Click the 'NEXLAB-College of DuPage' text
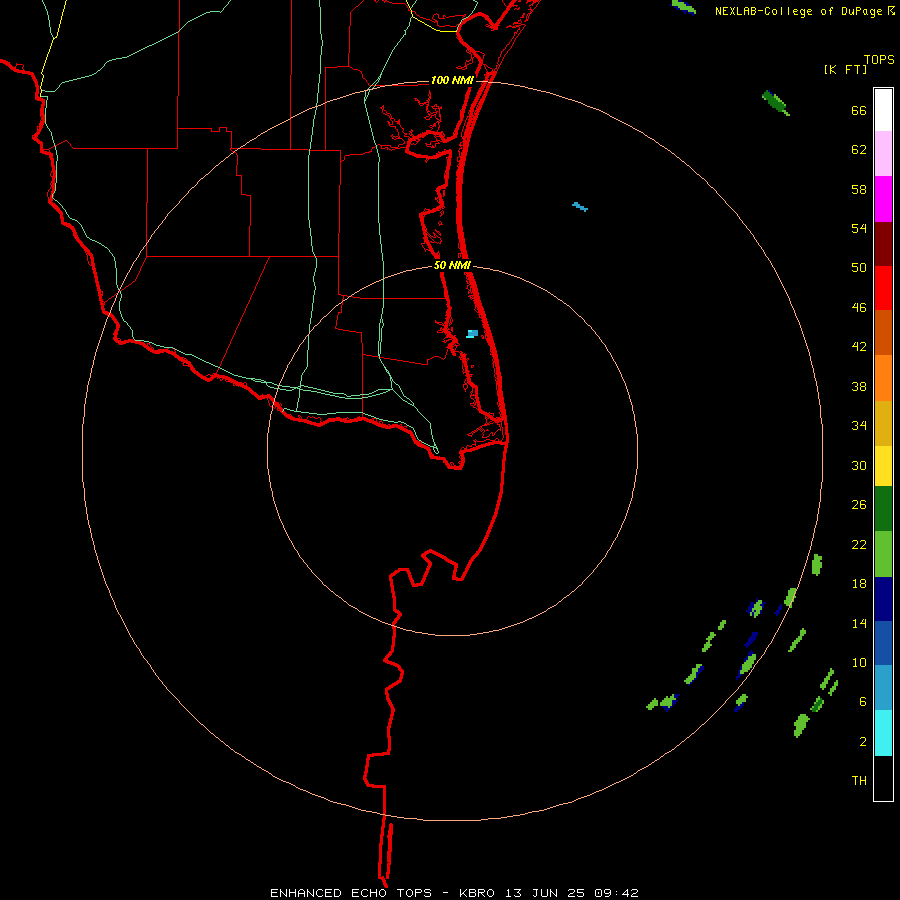900x900 pixels. (x=800, y=11)
